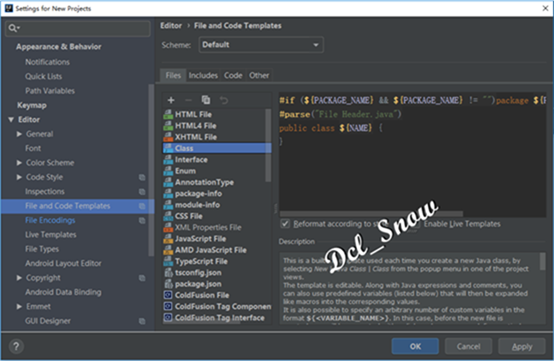The height and width of the screenshot is (361, 554).
Task: Select the AnnotationType template icon
Action: tap(168, 182)
